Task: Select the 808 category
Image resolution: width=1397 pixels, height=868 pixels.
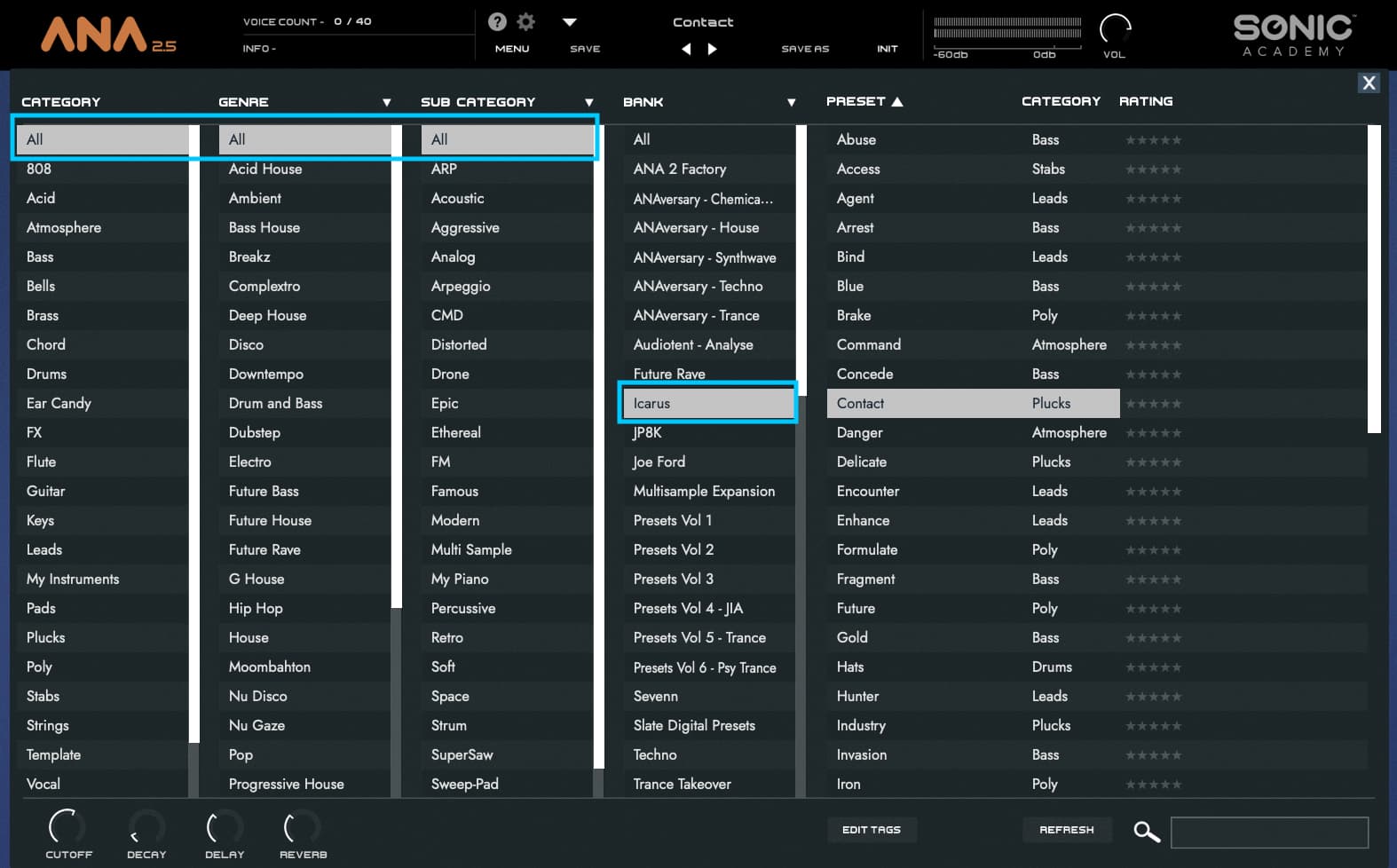Action: 102,169
